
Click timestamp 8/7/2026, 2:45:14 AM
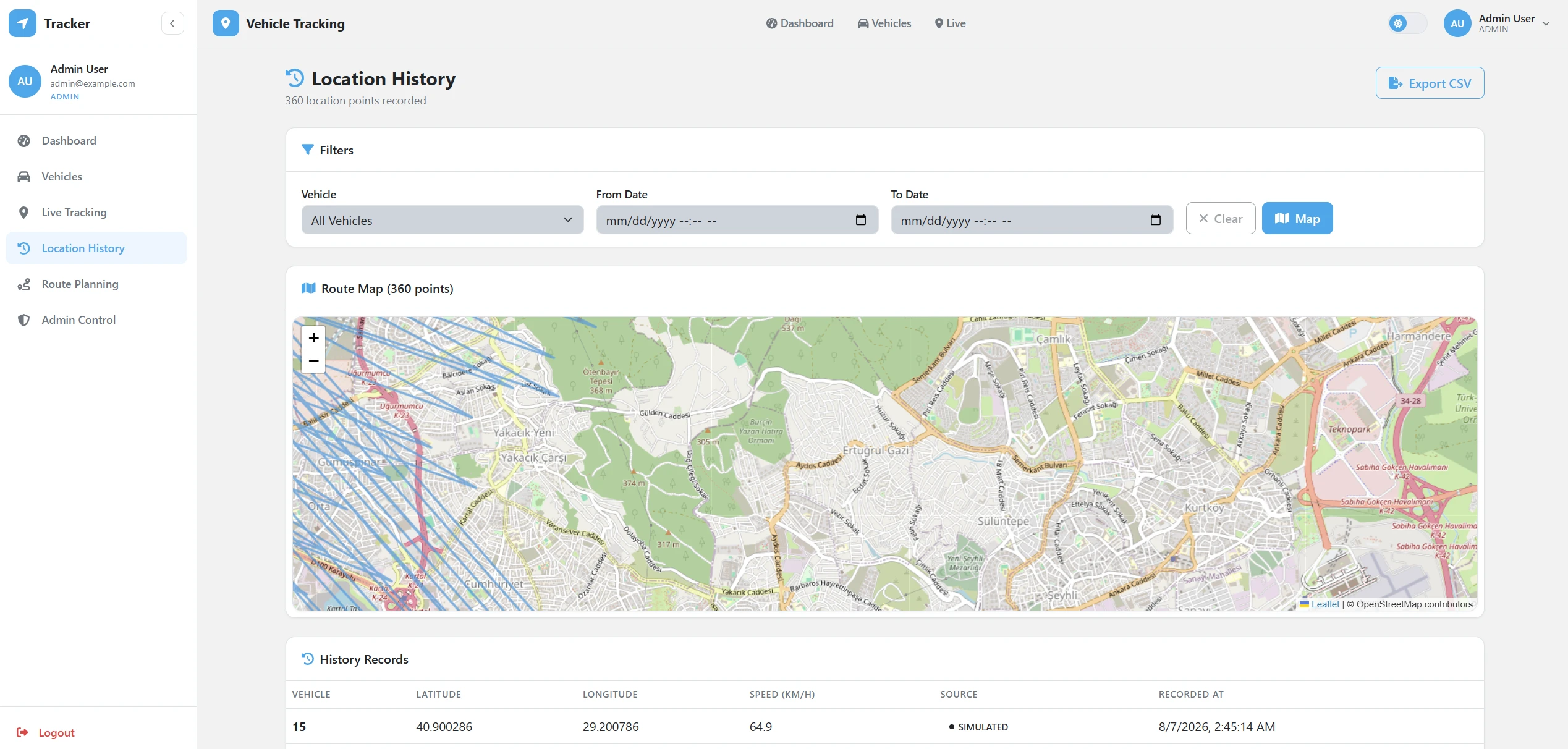pos(1216,727)
